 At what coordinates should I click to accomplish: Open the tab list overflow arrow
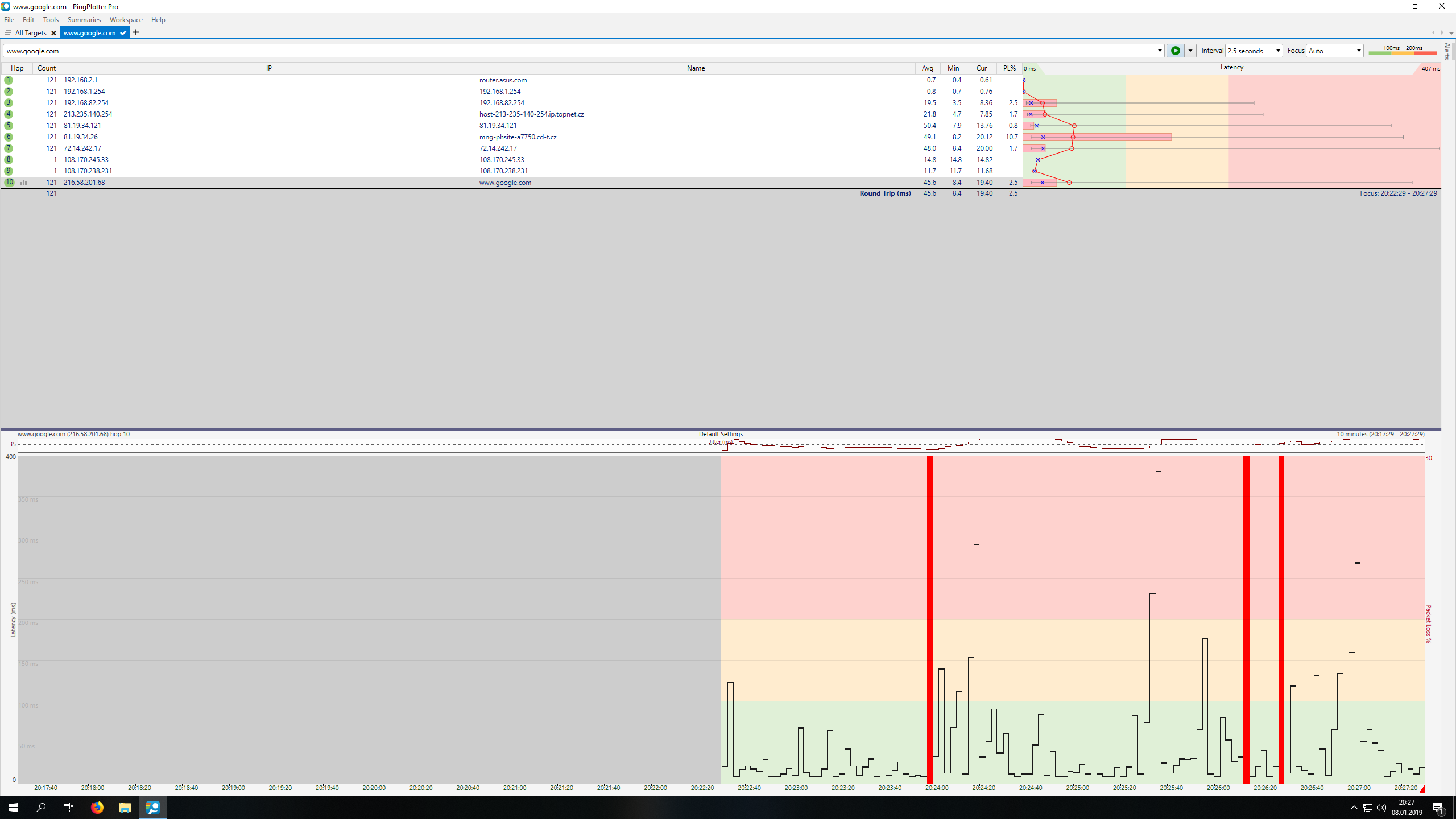1451,33
